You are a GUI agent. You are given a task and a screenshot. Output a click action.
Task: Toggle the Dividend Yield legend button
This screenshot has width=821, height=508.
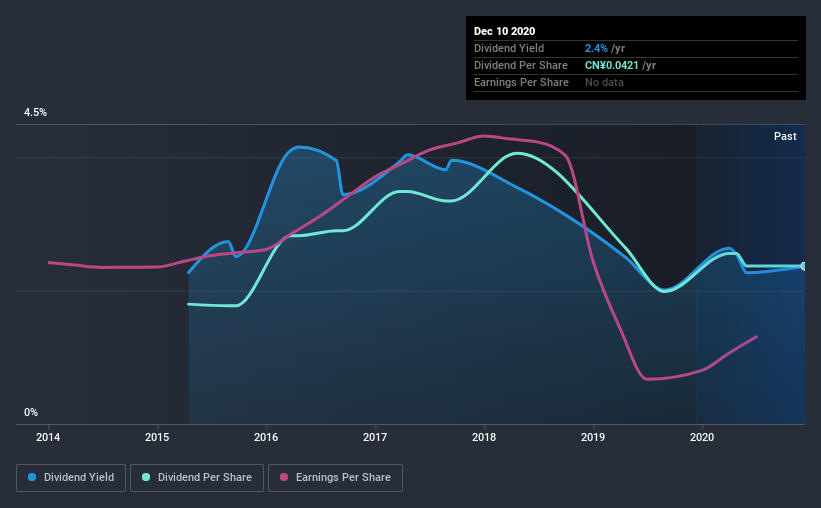point(71,478)
